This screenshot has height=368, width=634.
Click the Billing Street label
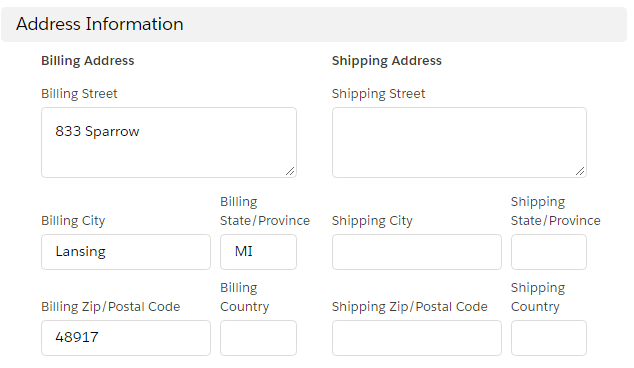(x=79, y=94)
